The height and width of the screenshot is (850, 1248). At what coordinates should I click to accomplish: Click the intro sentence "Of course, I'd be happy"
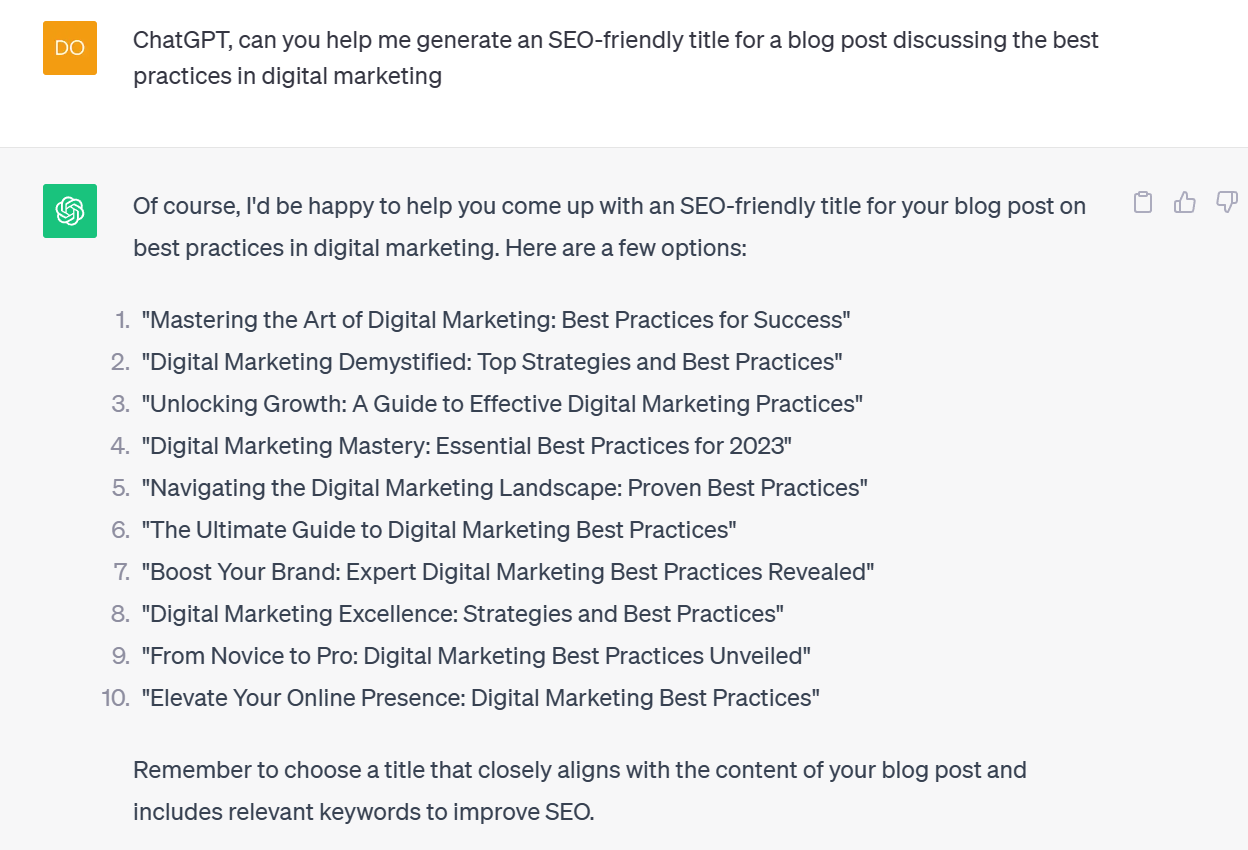tap(609, 226)
